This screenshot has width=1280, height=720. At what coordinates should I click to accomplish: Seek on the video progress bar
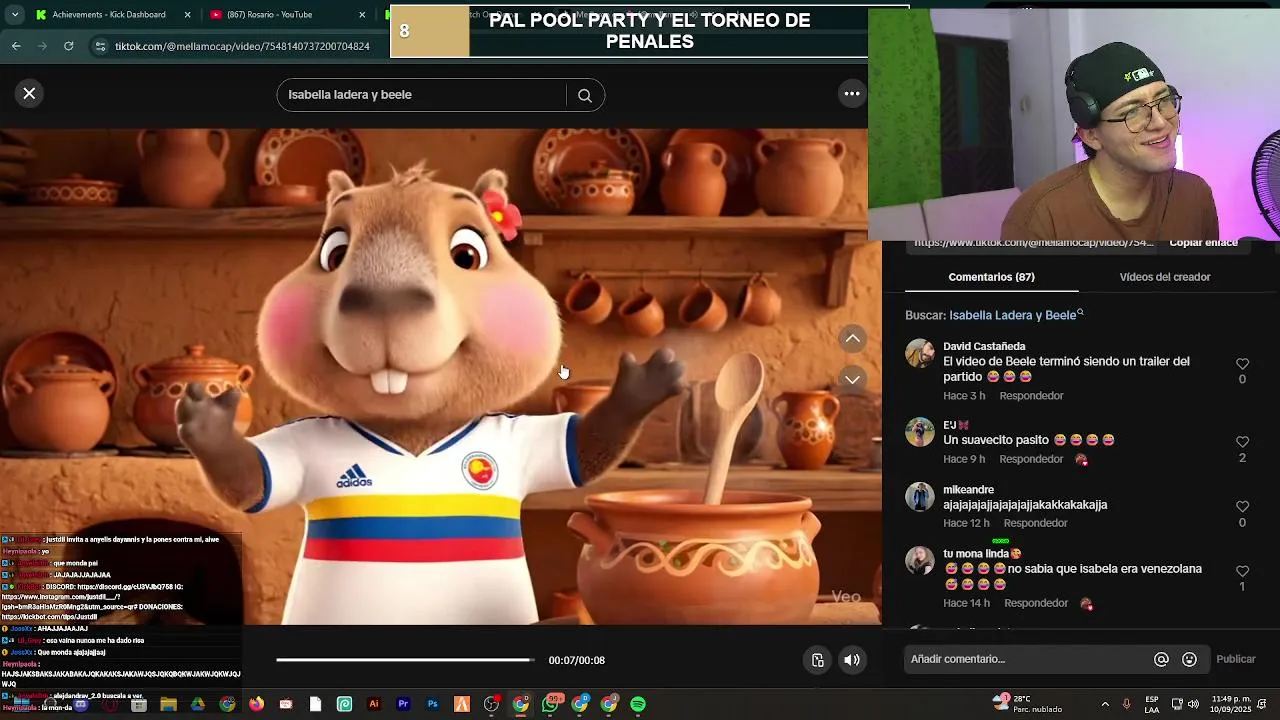(405, 660)
